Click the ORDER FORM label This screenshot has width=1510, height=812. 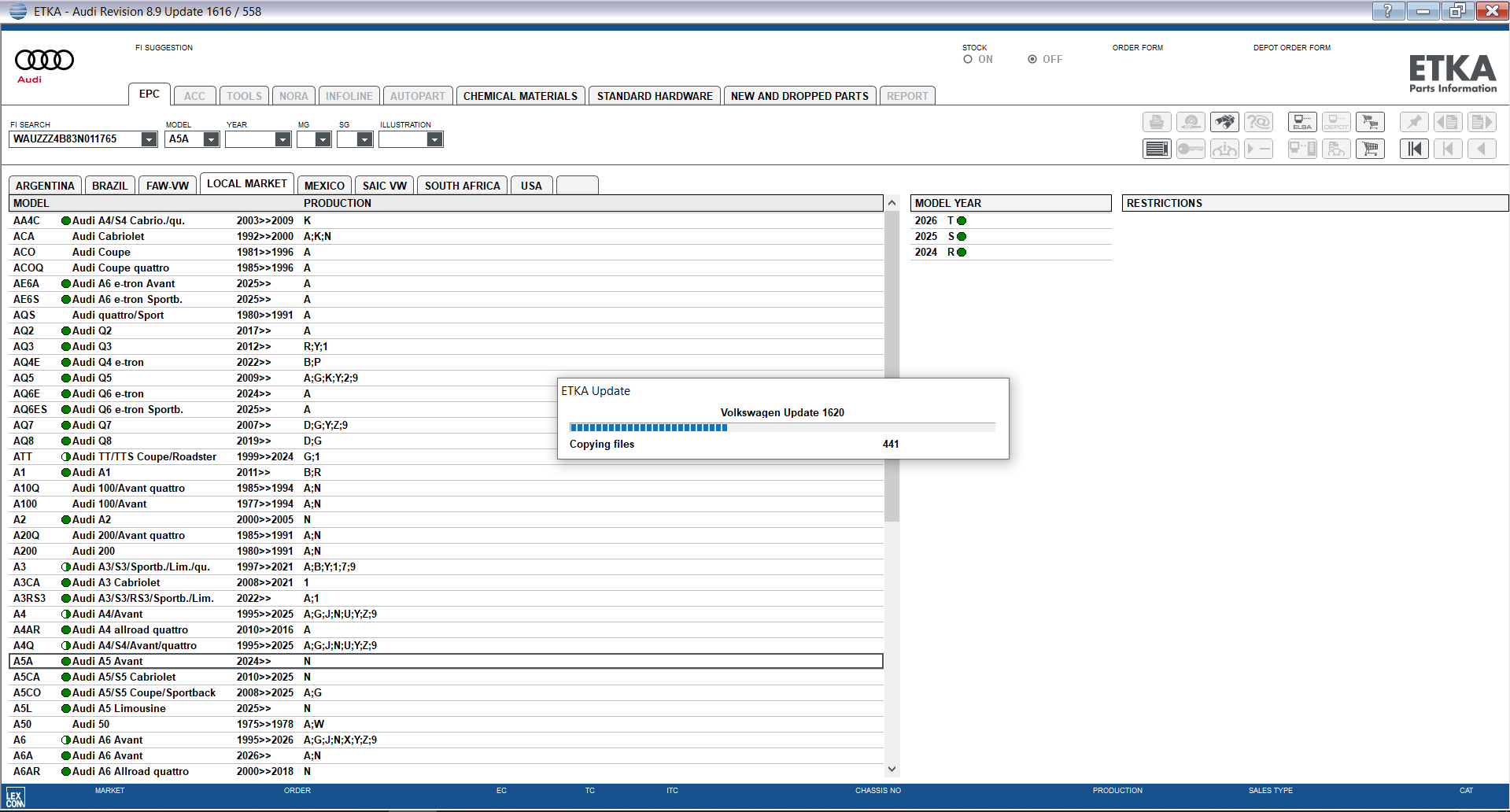tap(1137, 48)
